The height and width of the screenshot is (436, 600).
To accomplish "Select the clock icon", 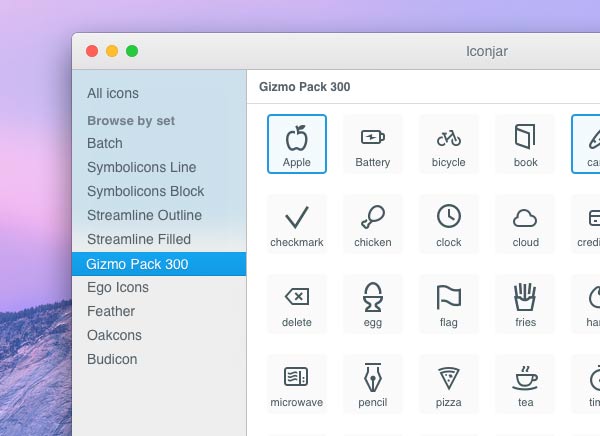I will (x=448, y=224).
